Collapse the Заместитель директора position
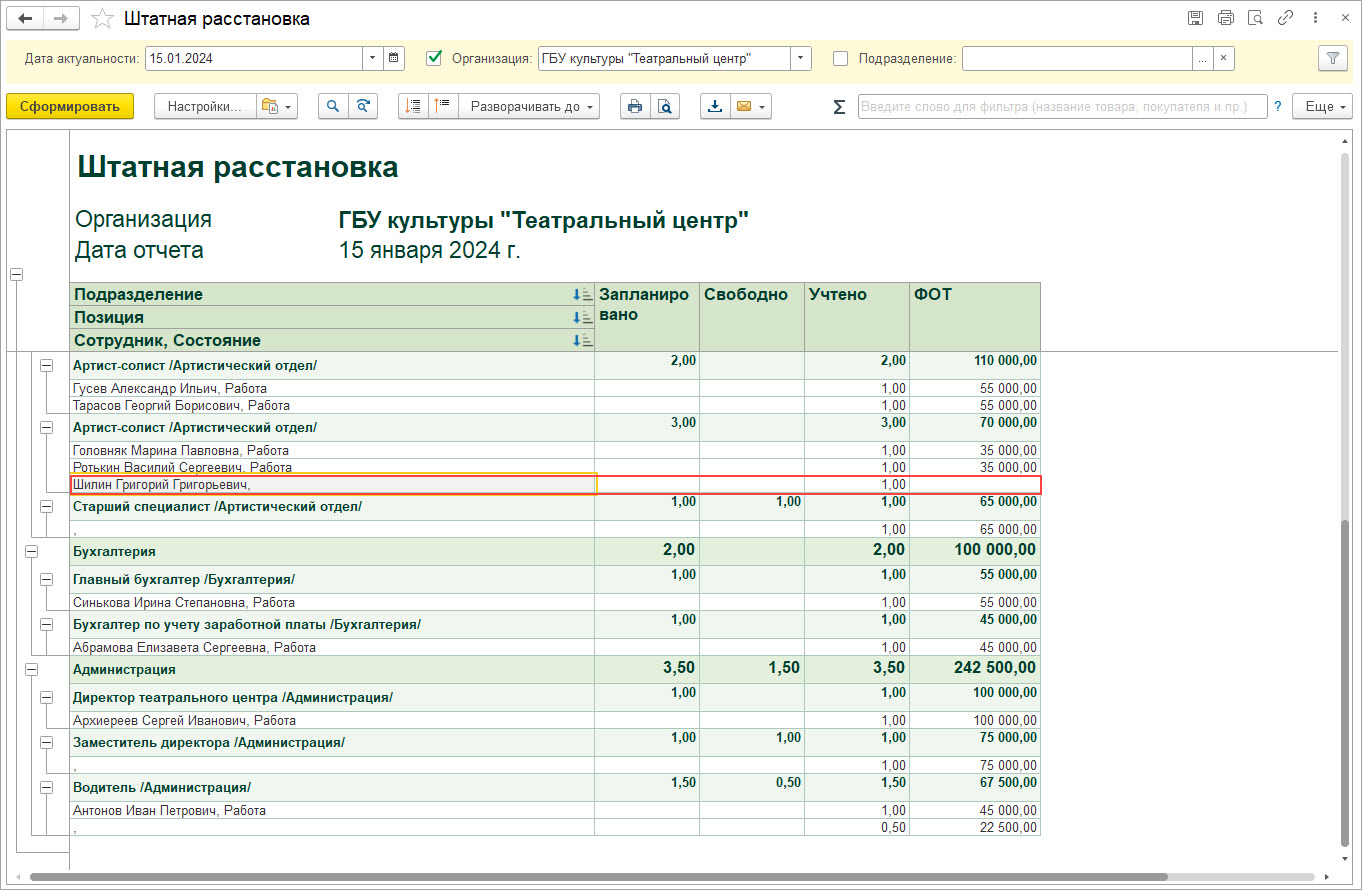 pyautogui.click(x=46, y=742)
